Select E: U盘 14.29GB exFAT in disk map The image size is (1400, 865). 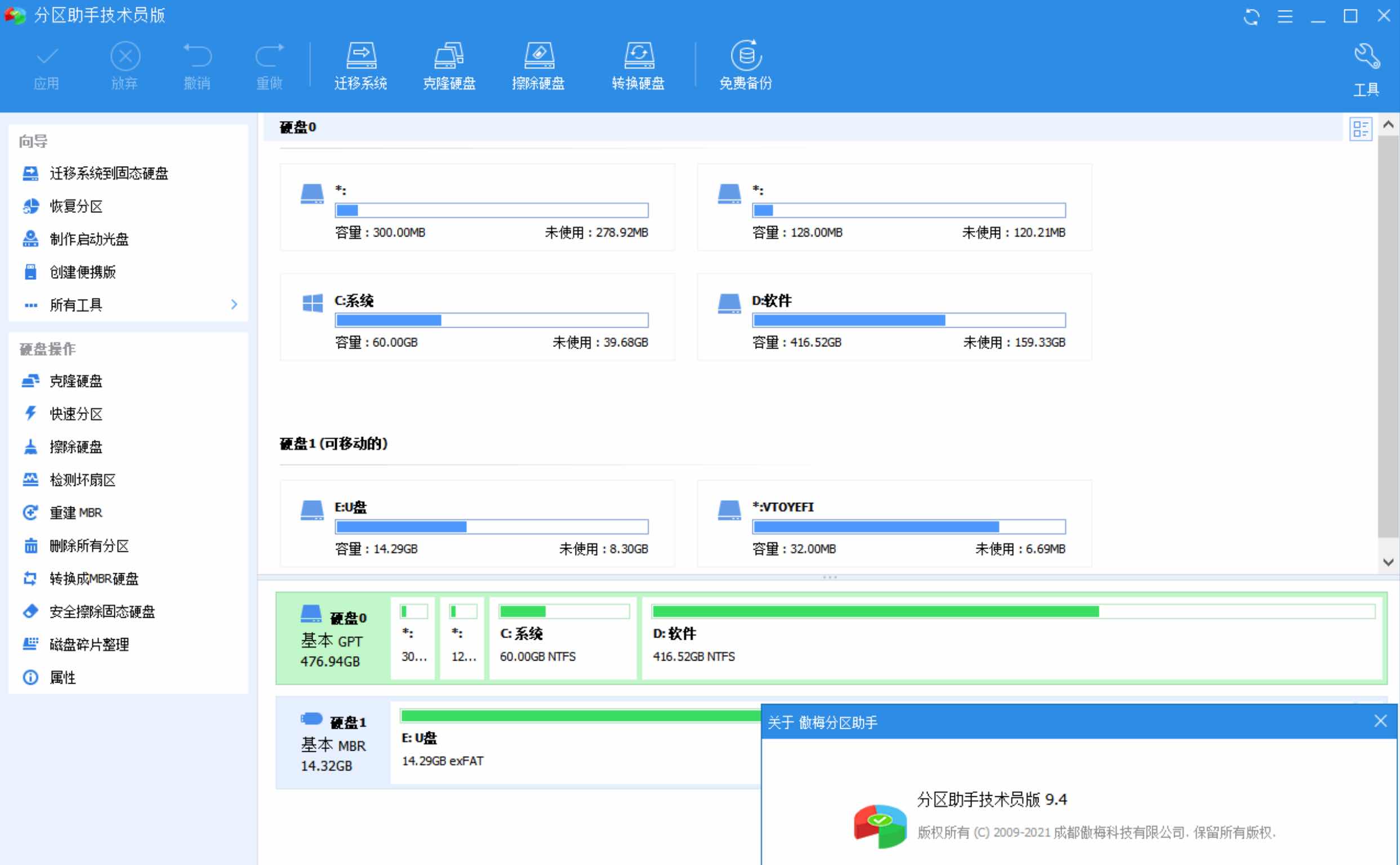[576, 743]
